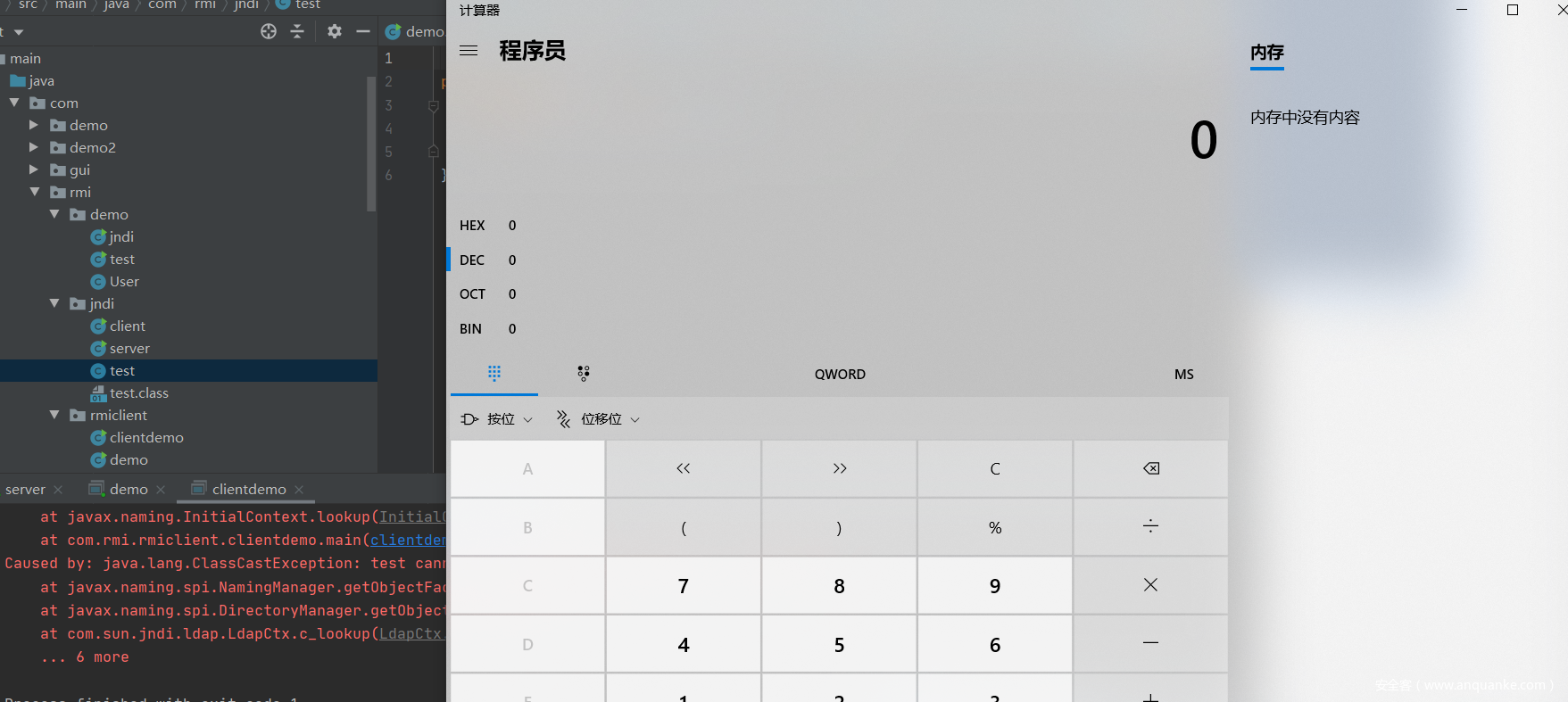
Task: Open the LdapCtx stack trace link
Action: [411, 634]
